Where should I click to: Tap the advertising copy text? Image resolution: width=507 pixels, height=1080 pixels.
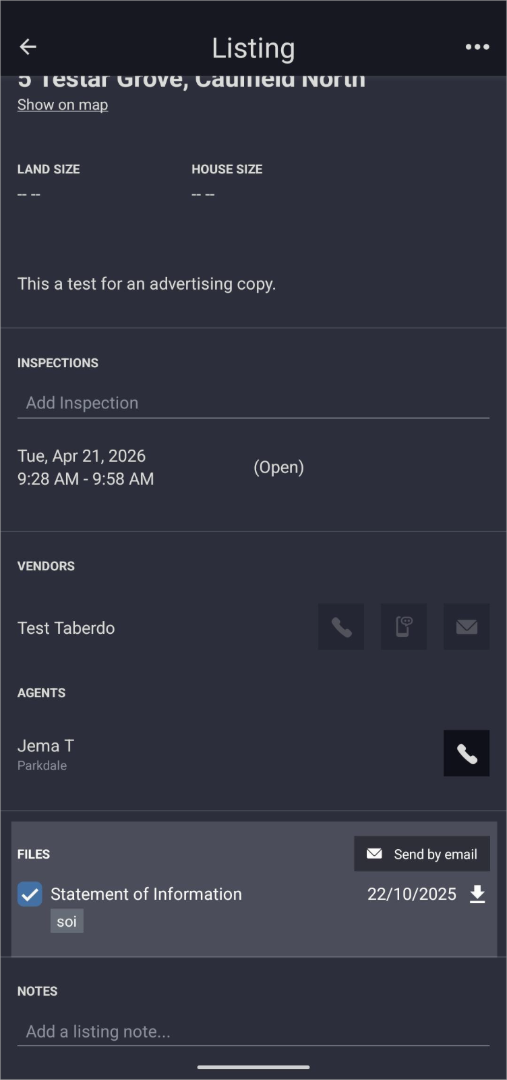coord(147,284)
